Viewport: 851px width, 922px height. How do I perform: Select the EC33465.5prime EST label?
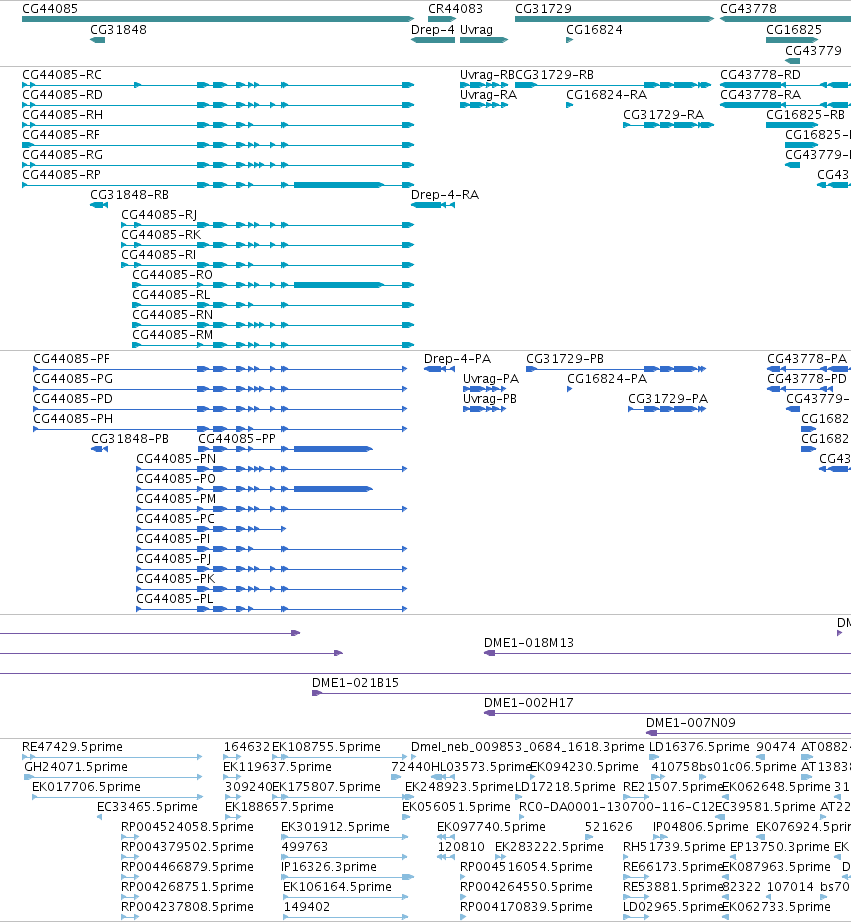147,807
